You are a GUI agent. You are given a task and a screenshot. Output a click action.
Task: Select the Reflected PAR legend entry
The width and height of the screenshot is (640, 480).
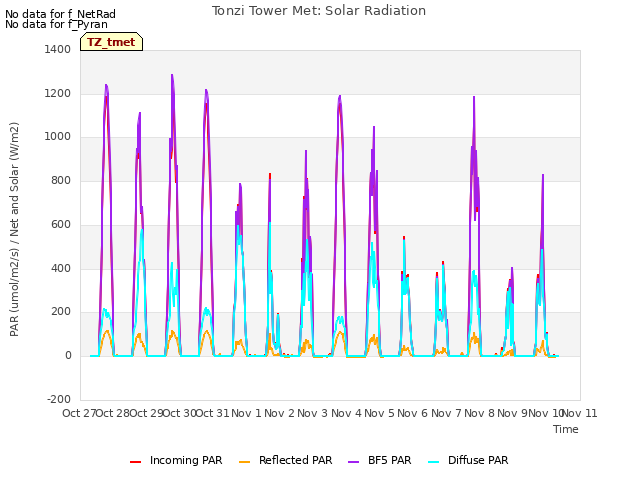pyautogui.click(x=286, y=460)
